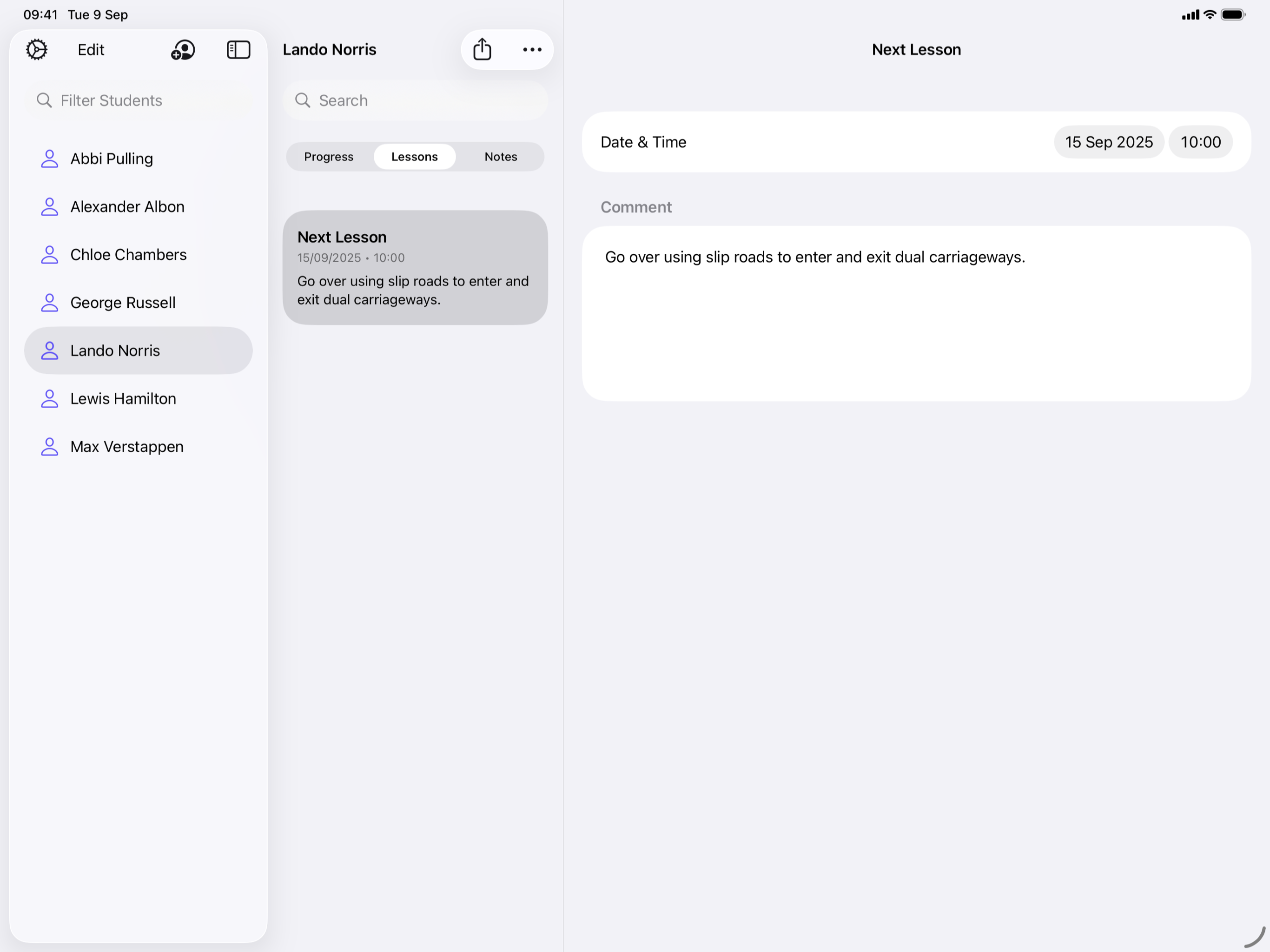The width and height of the screenshot is (1270, 952).
Task: Select student Max Verstappen
Action: (127, 447)
